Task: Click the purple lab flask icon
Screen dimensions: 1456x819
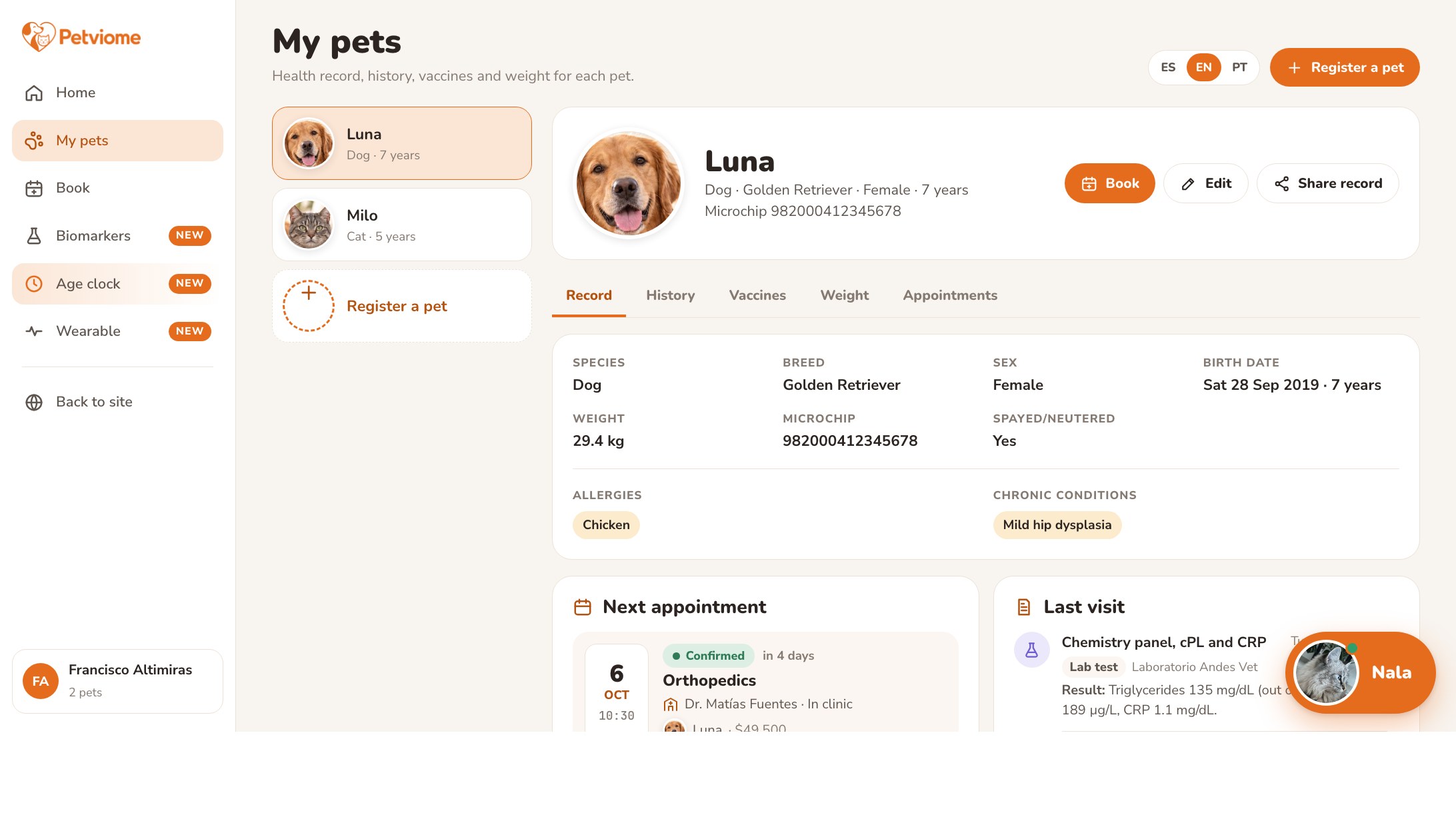Action: (1031, 650)
